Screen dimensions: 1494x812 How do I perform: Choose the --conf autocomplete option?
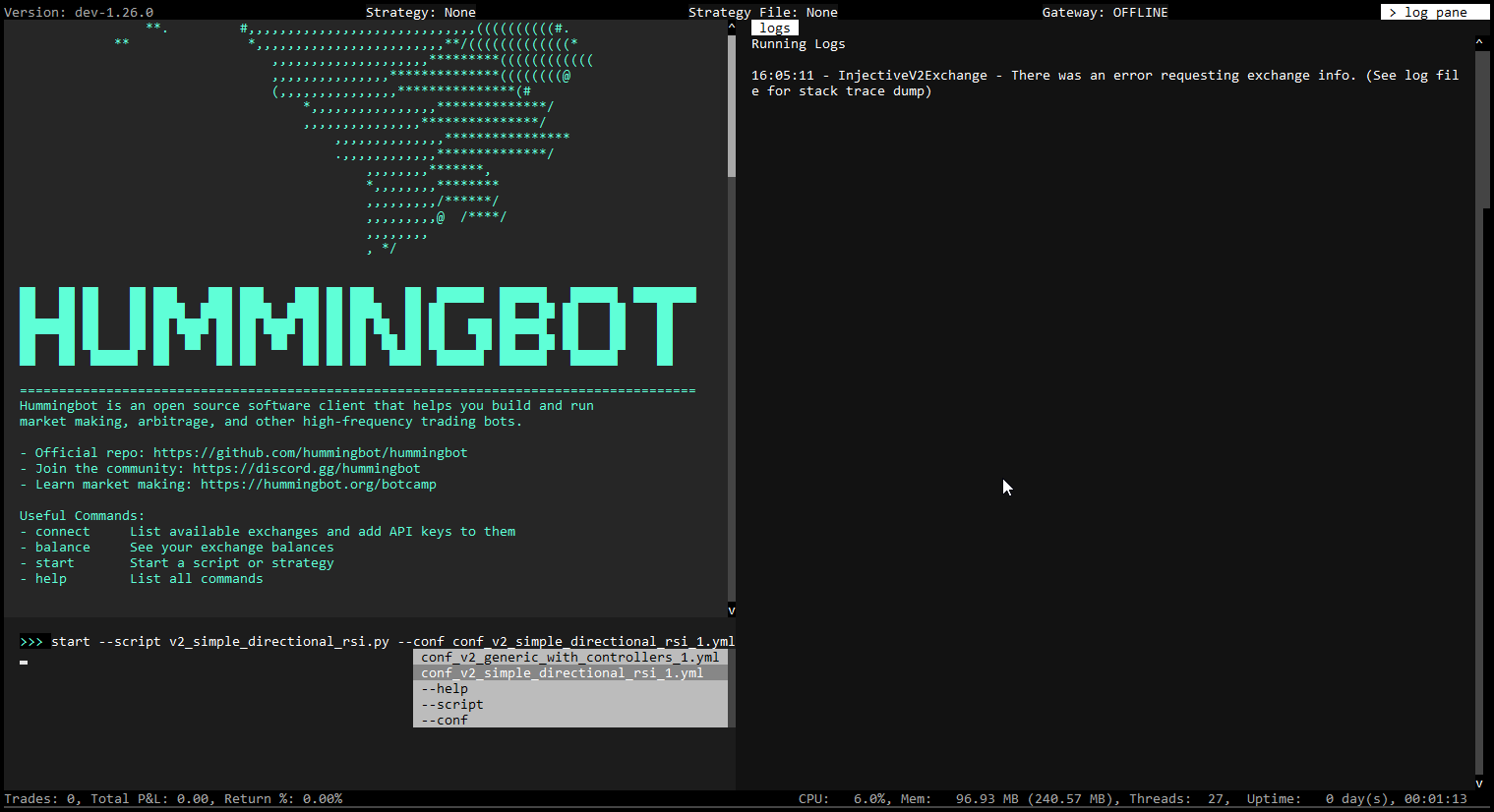click(x=445, y=721)
